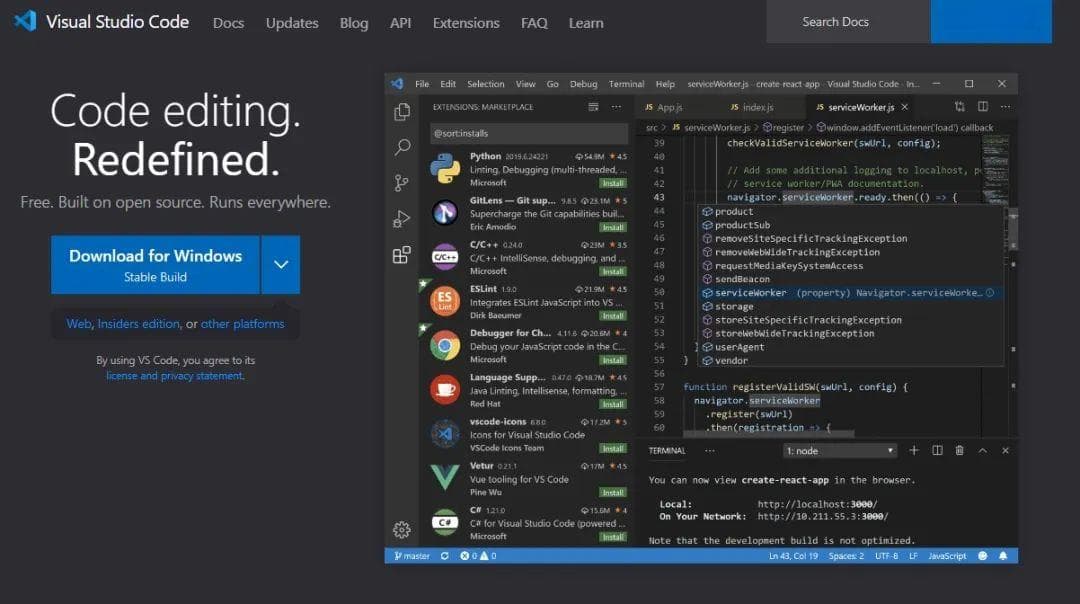
Task: Close the serviceWorker.js tab
Action: pyautogui.click(x=904, y=107)
